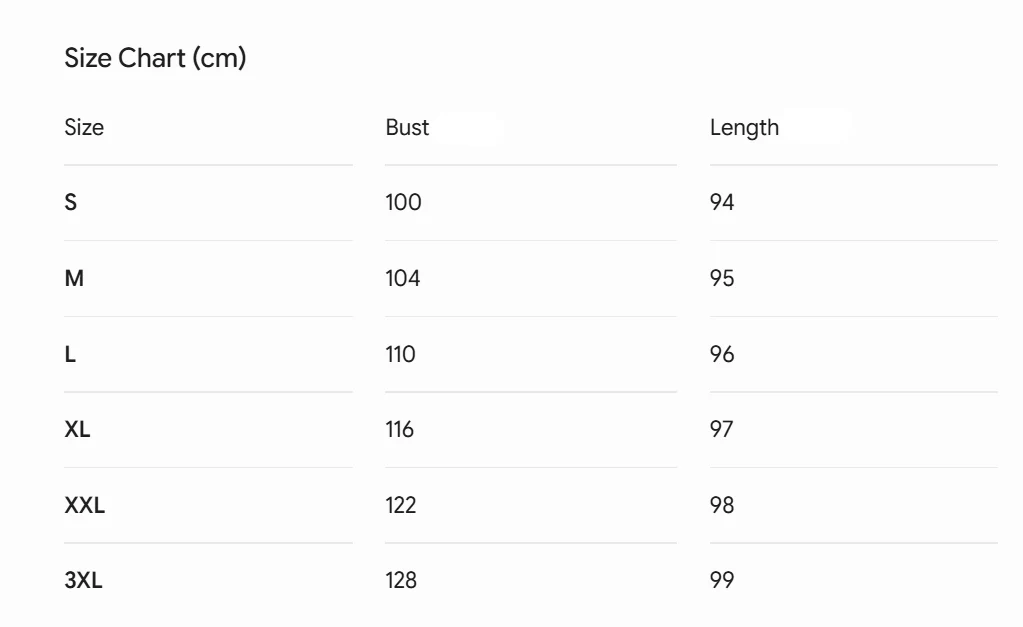Select the Bust column header

(x=407, y=127)
